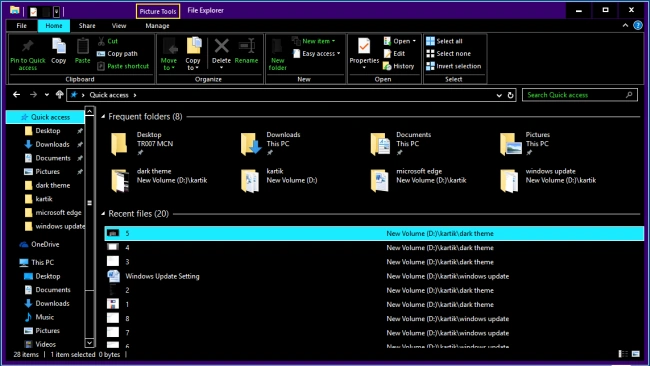Open kartik folder in navigation pane
Image resolution: width=650 pixels, height=366 pixels.
39,199
